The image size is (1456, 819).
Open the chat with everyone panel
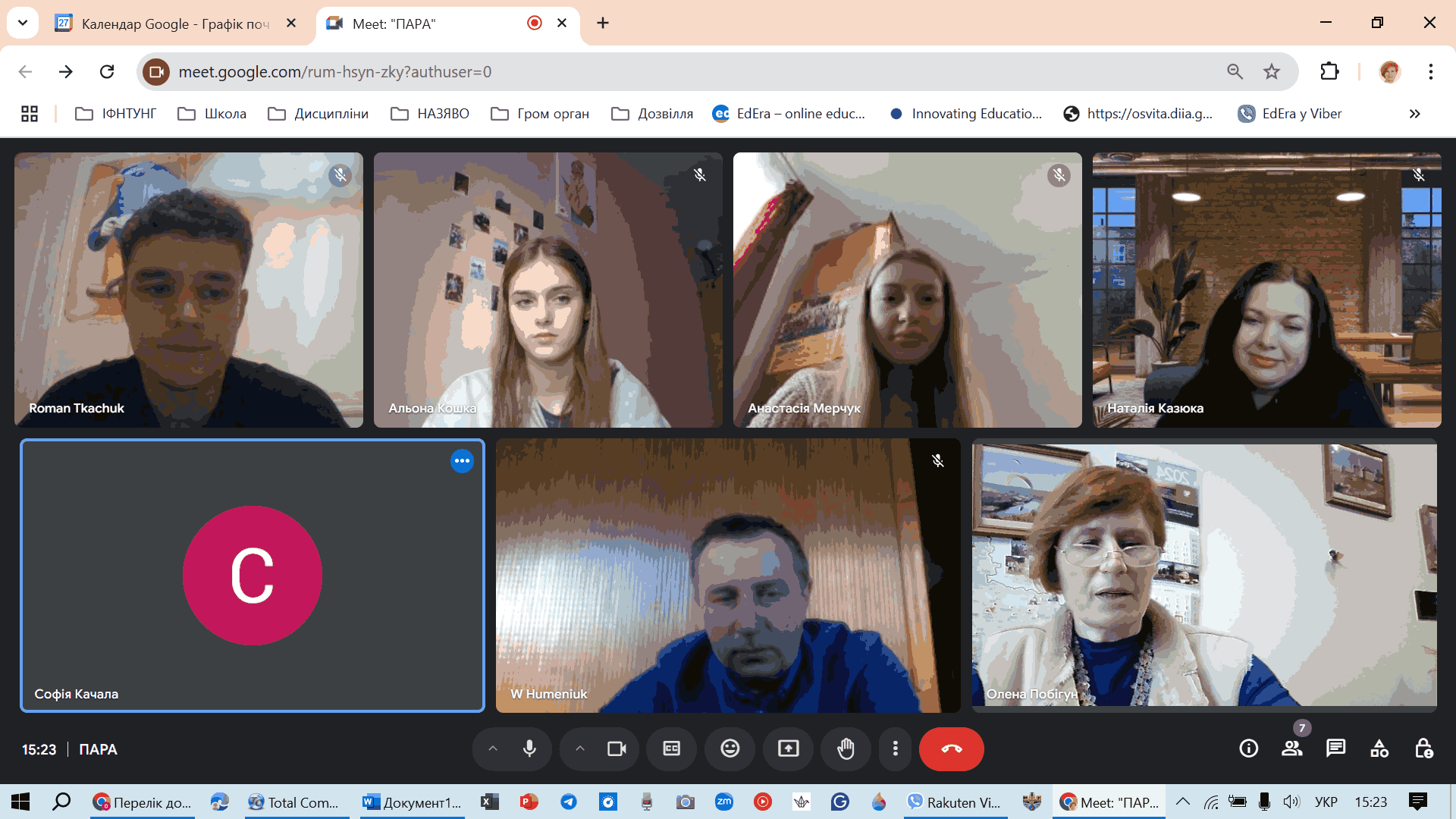tap(1335, 749)
